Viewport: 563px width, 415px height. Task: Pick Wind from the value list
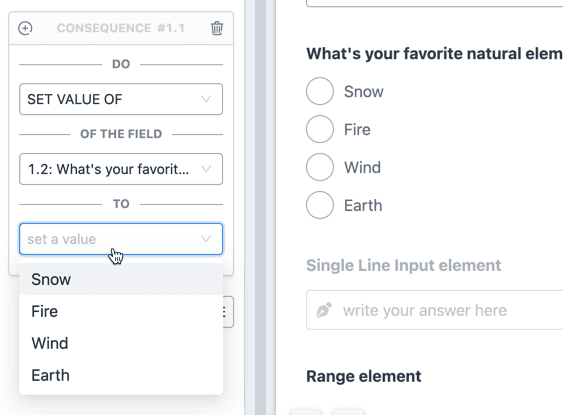(121, 343)
